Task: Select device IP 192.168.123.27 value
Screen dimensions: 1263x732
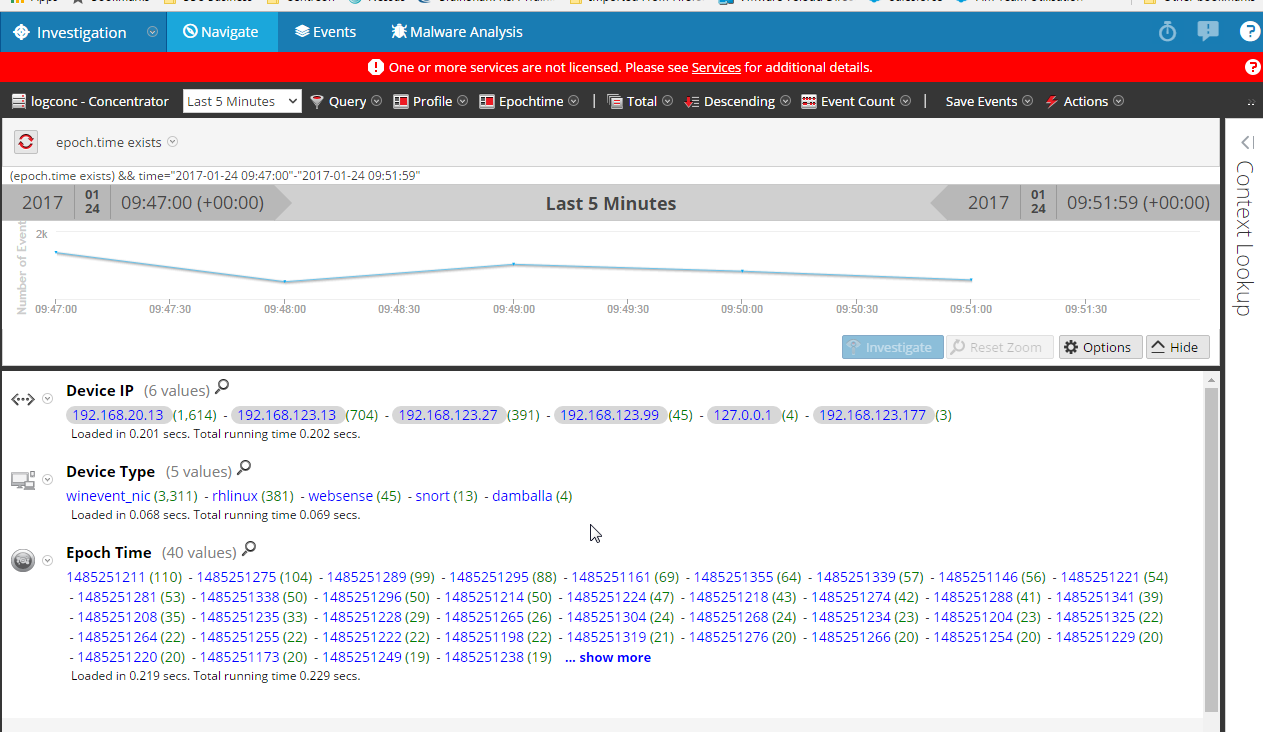Action: click(x=450, y=415)
